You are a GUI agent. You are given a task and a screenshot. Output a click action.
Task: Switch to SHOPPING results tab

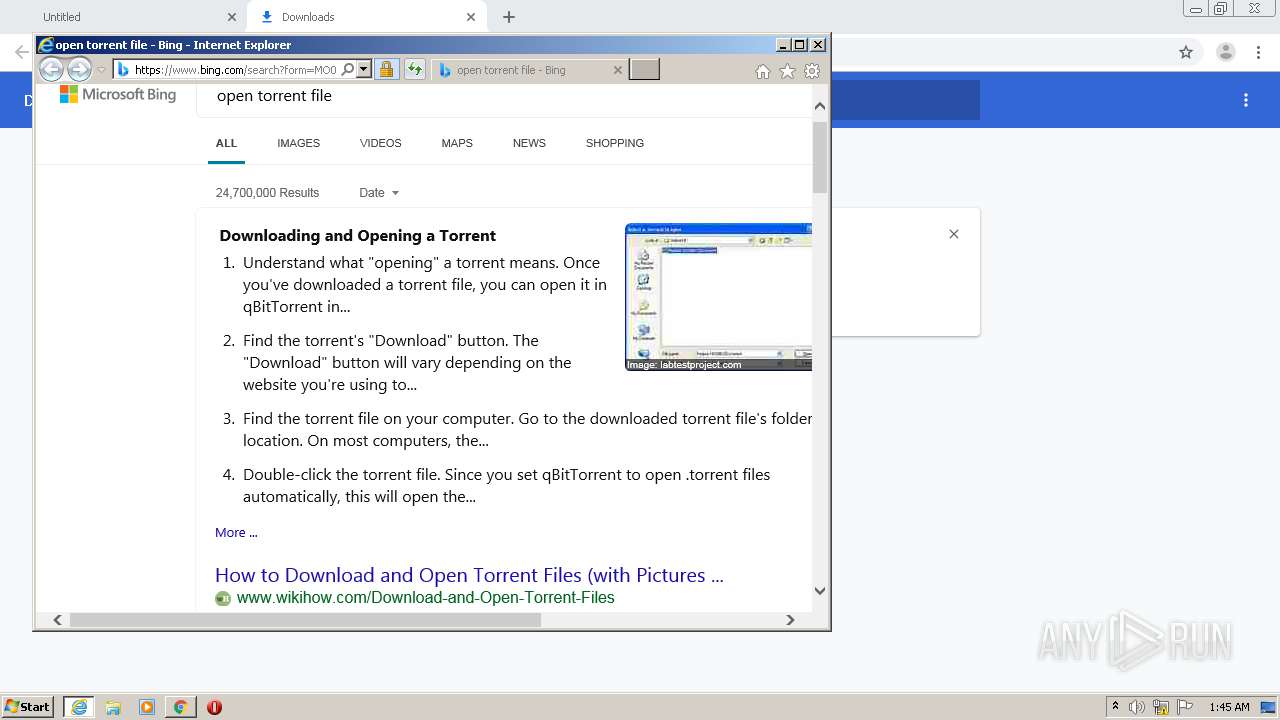(x=615, y=143)
